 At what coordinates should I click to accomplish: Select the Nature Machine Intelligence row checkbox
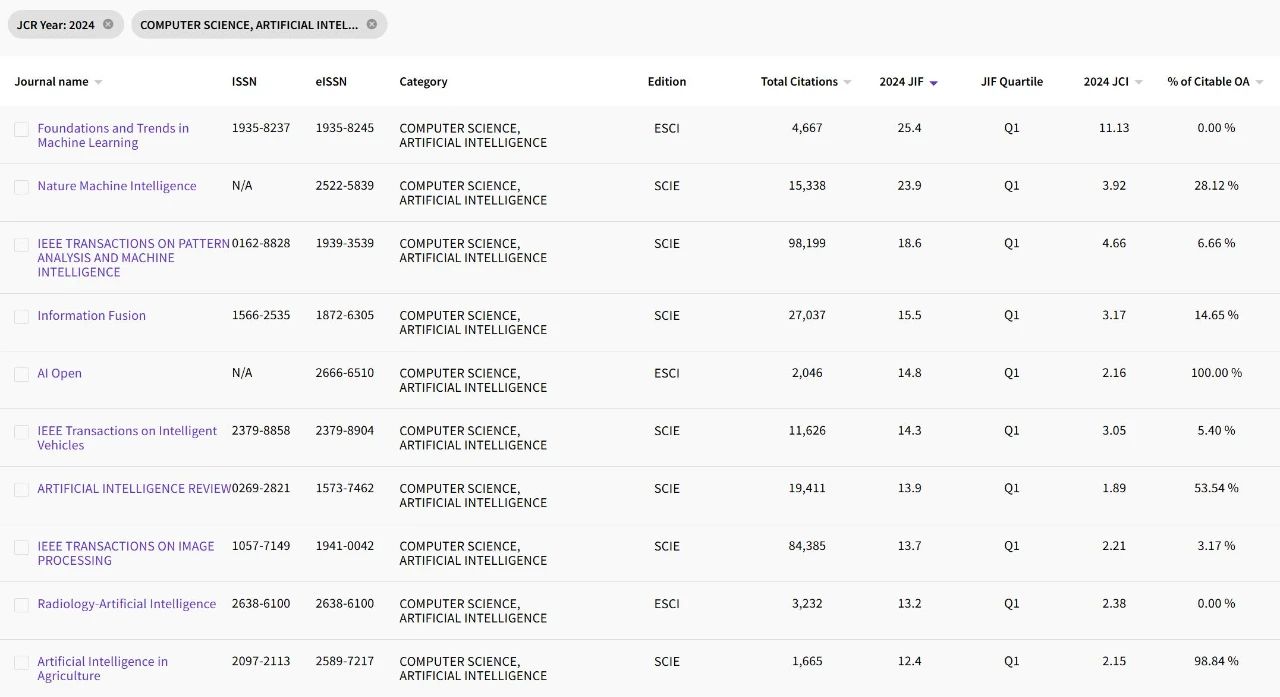(21, 187)
